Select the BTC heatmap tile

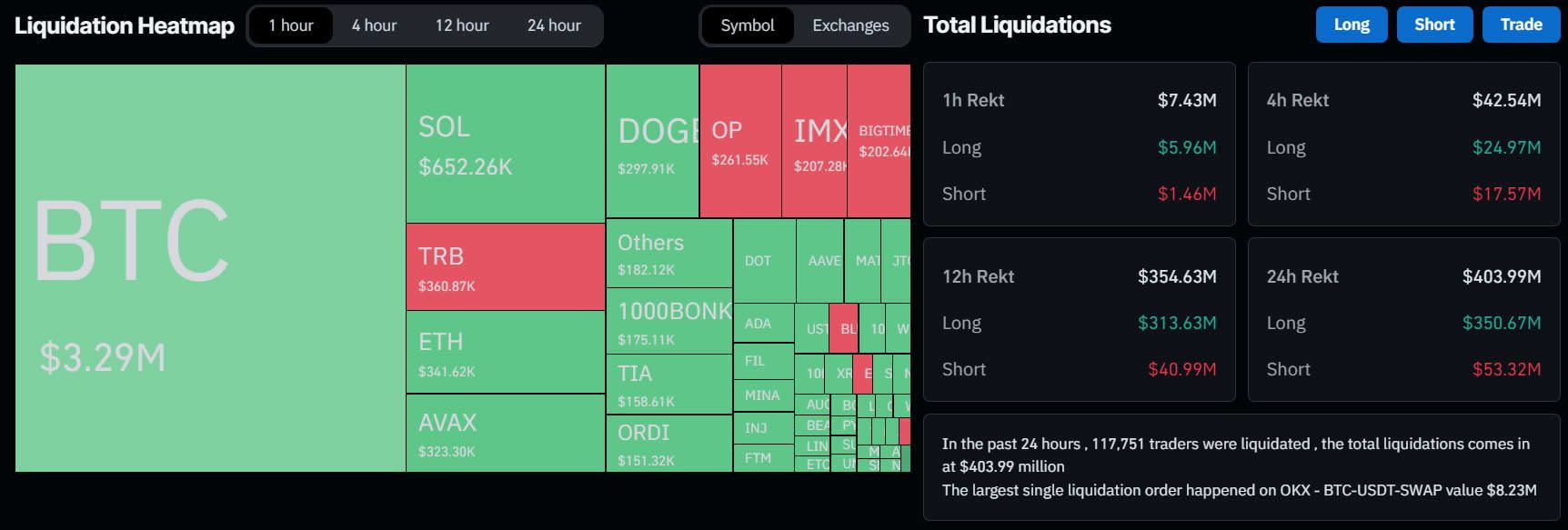coord(210,268)
